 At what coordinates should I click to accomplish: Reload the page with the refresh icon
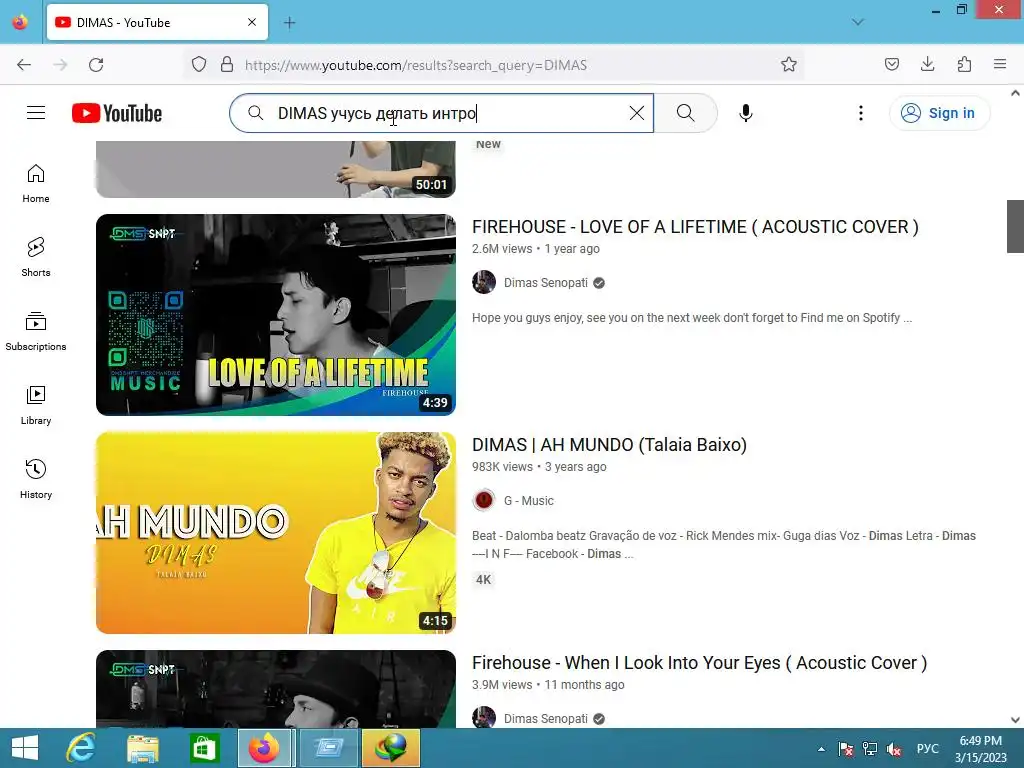pyautogui.click(x=96, y=65)
